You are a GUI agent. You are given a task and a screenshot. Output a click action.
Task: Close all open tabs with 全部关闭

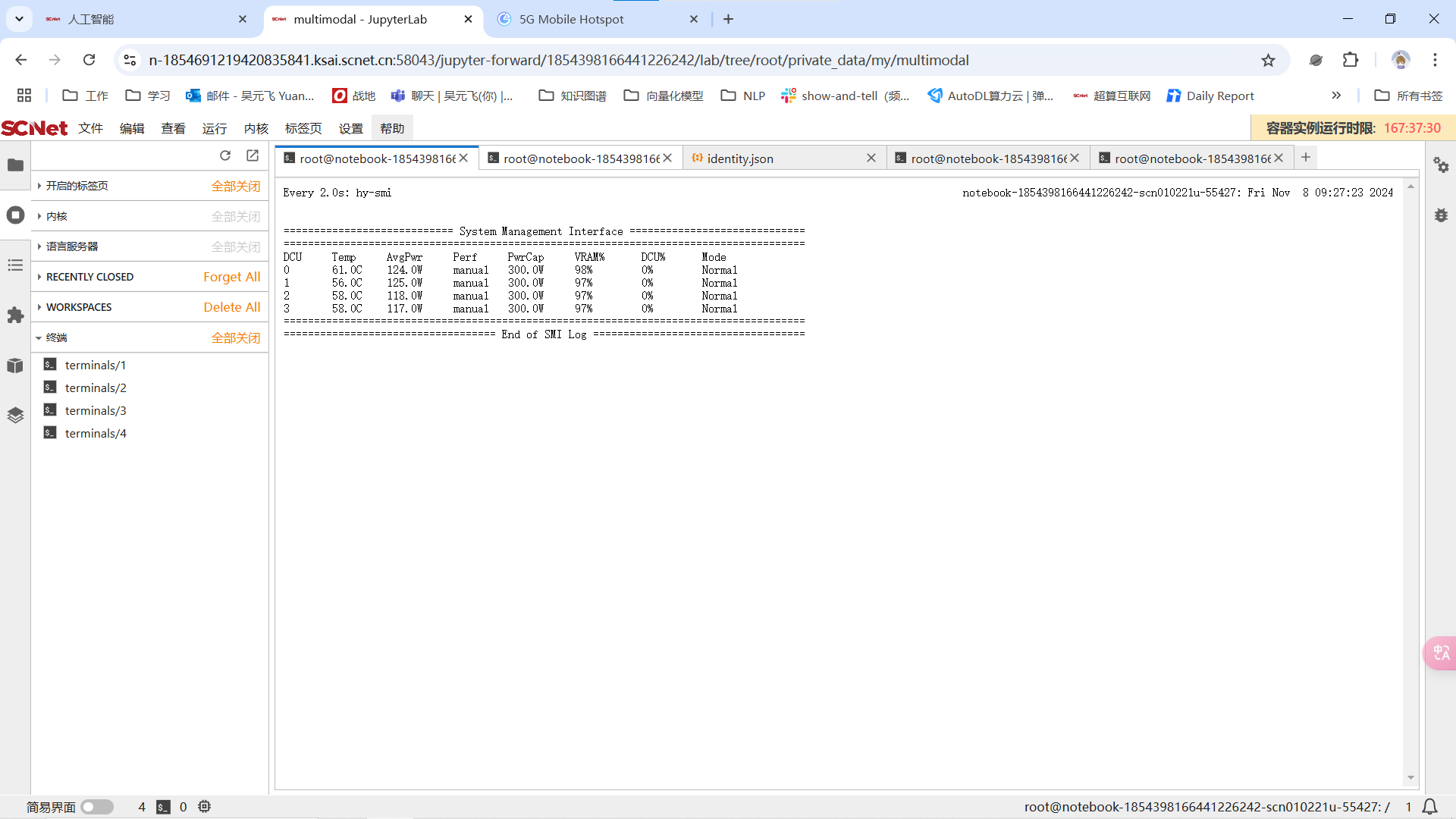click(x=236, y=186)
